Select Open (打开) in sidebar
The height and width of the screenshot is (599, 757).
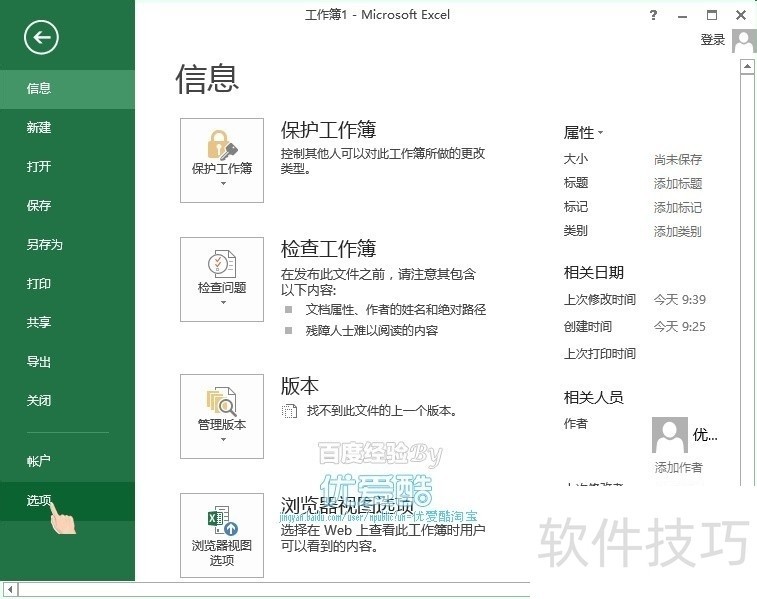click(67, 167)
